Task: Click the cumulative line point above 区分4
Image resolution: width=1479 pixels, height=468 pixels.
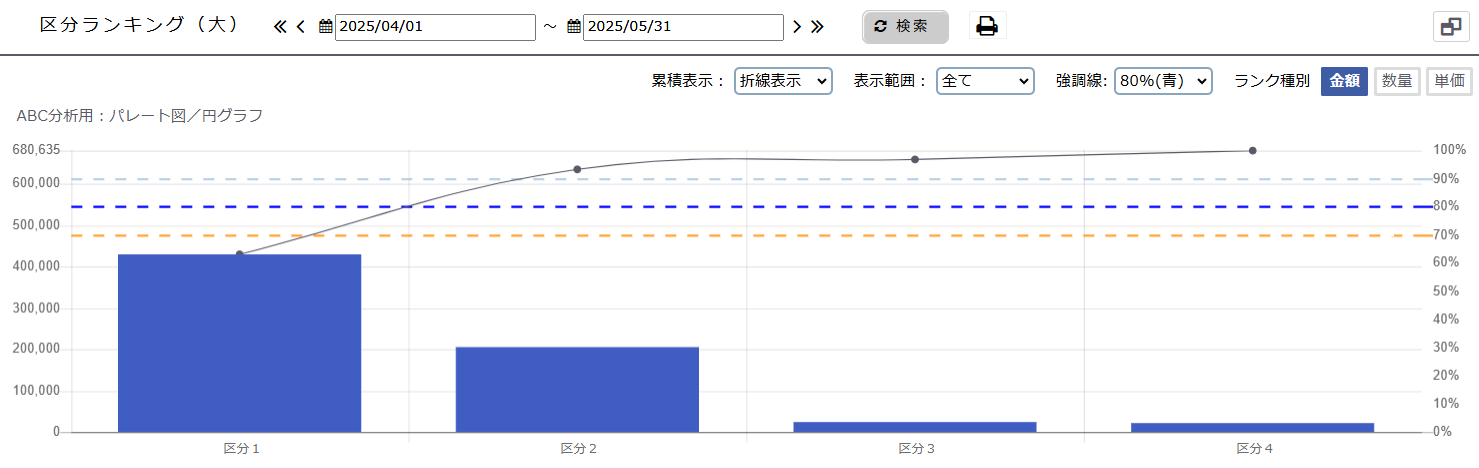Action: (x=1252, y=151)
